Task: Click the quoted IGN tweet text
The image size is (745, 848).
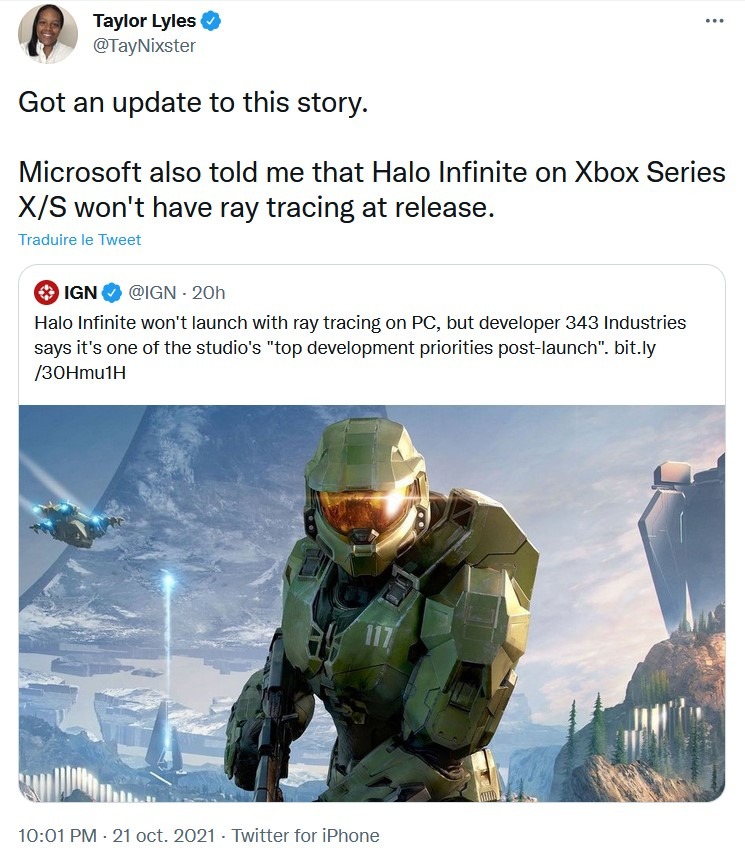Action: (x=360, y=347)
